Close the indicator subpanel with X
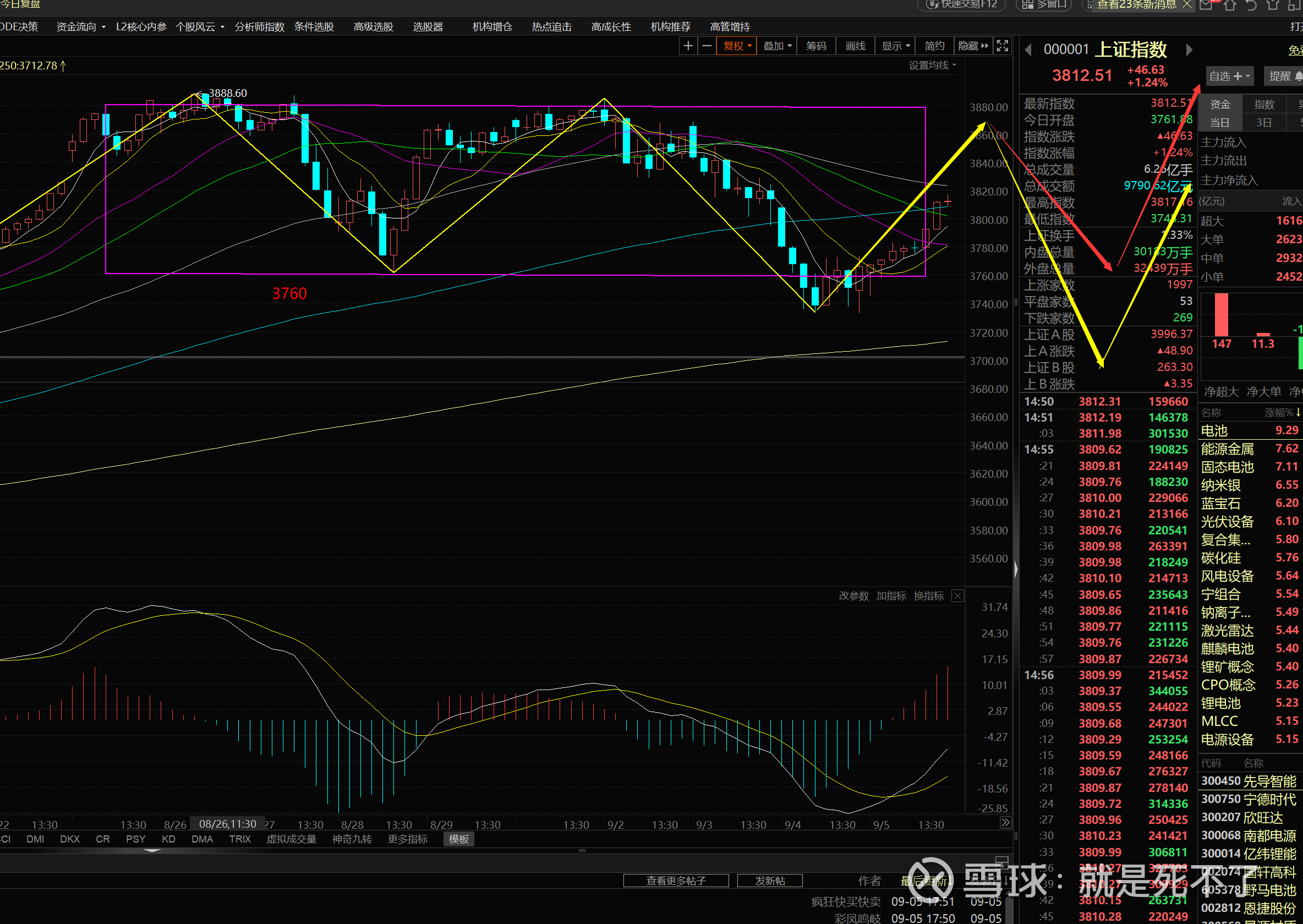 coord(958,595)
